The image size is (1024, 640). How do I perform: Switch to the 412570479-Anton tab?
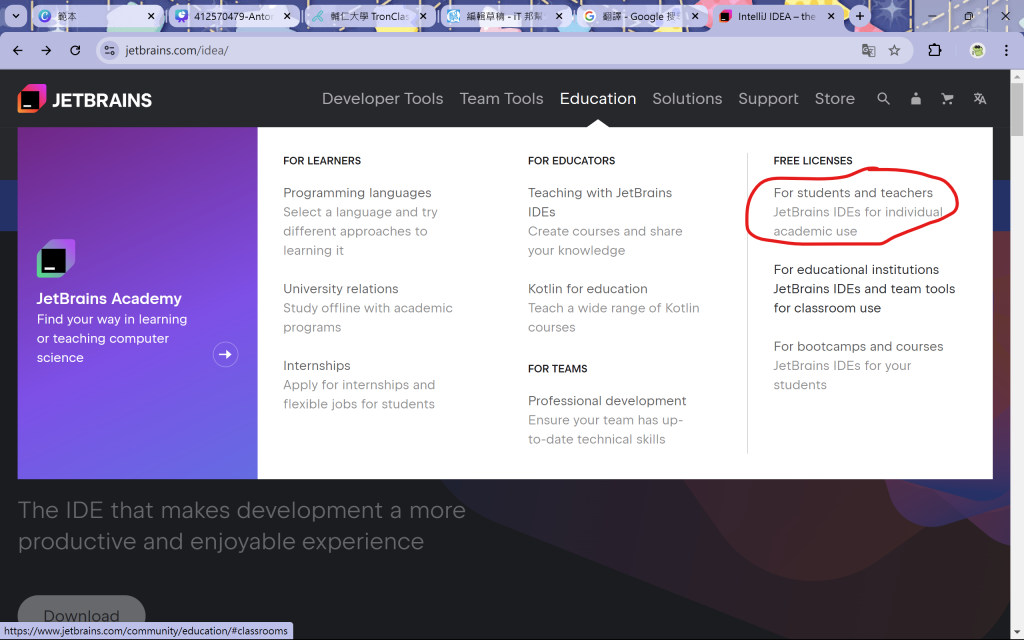tap(234, 16)
